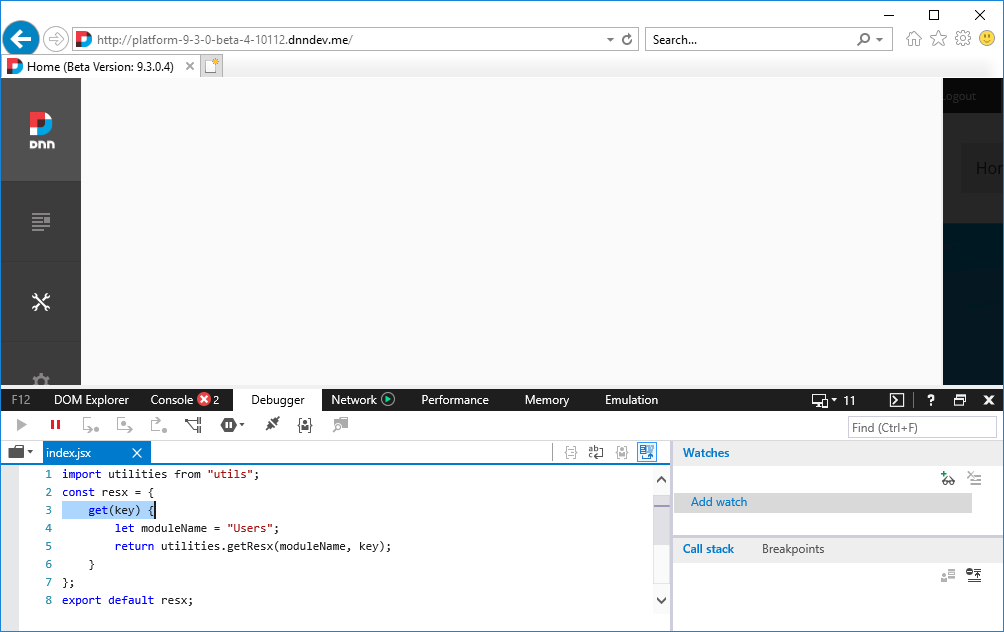Step into the next function call
This screenshot has height=632, width=1004.
pos(90,425)
